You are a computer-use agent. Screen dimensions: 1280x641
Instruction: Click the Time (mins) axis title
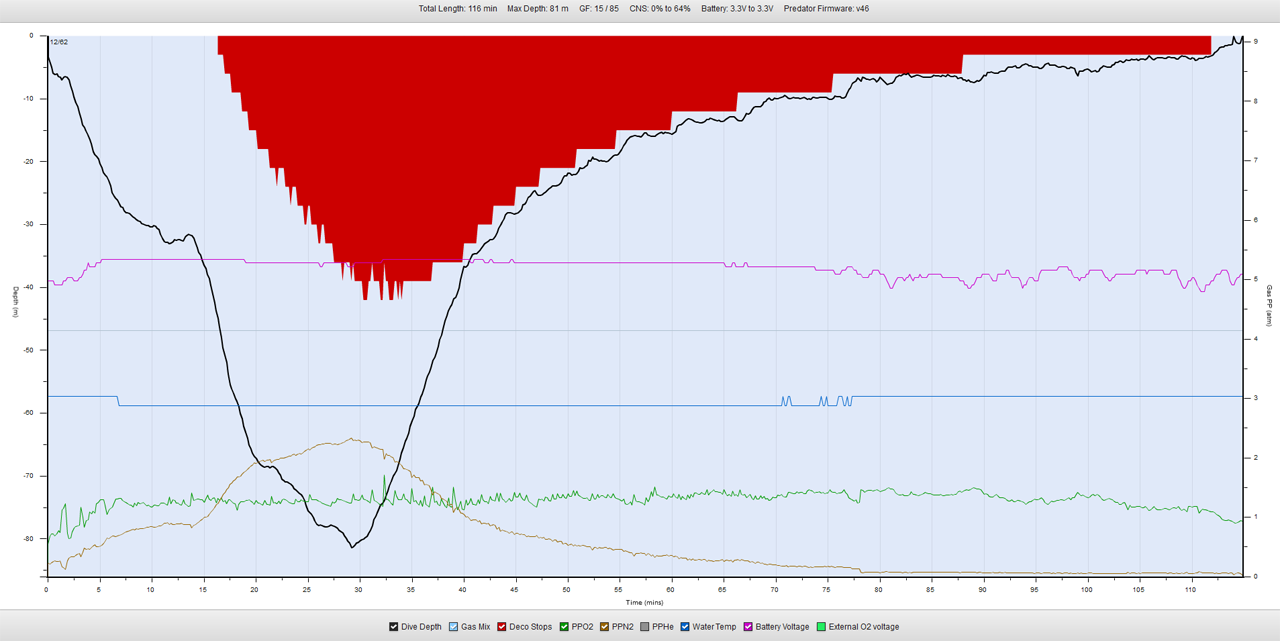(645, 603)
